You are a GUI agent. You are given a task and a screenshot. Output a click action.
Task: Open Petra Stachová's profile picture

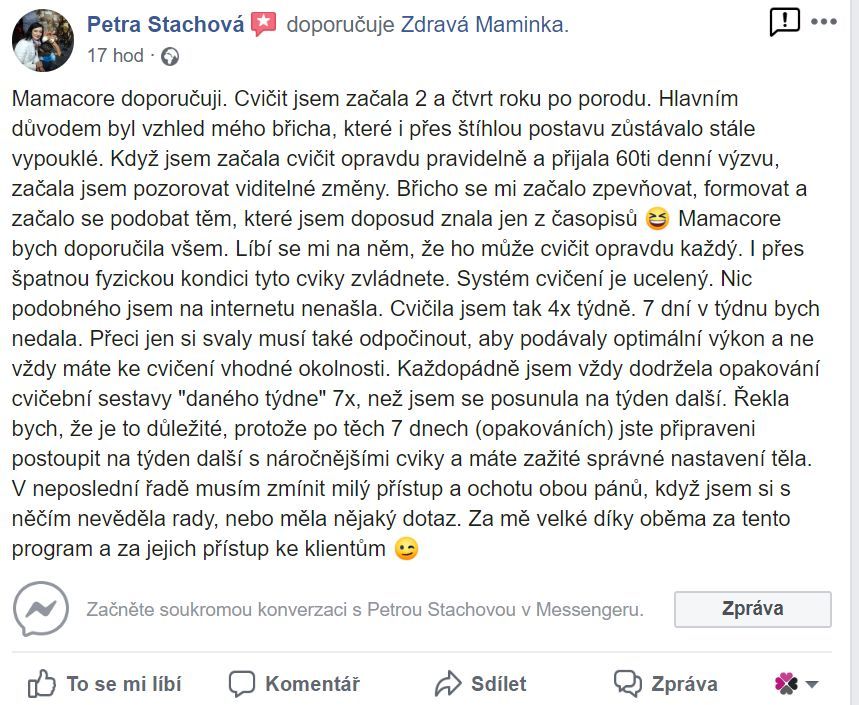pyautogui.click(x=43, y=41)
